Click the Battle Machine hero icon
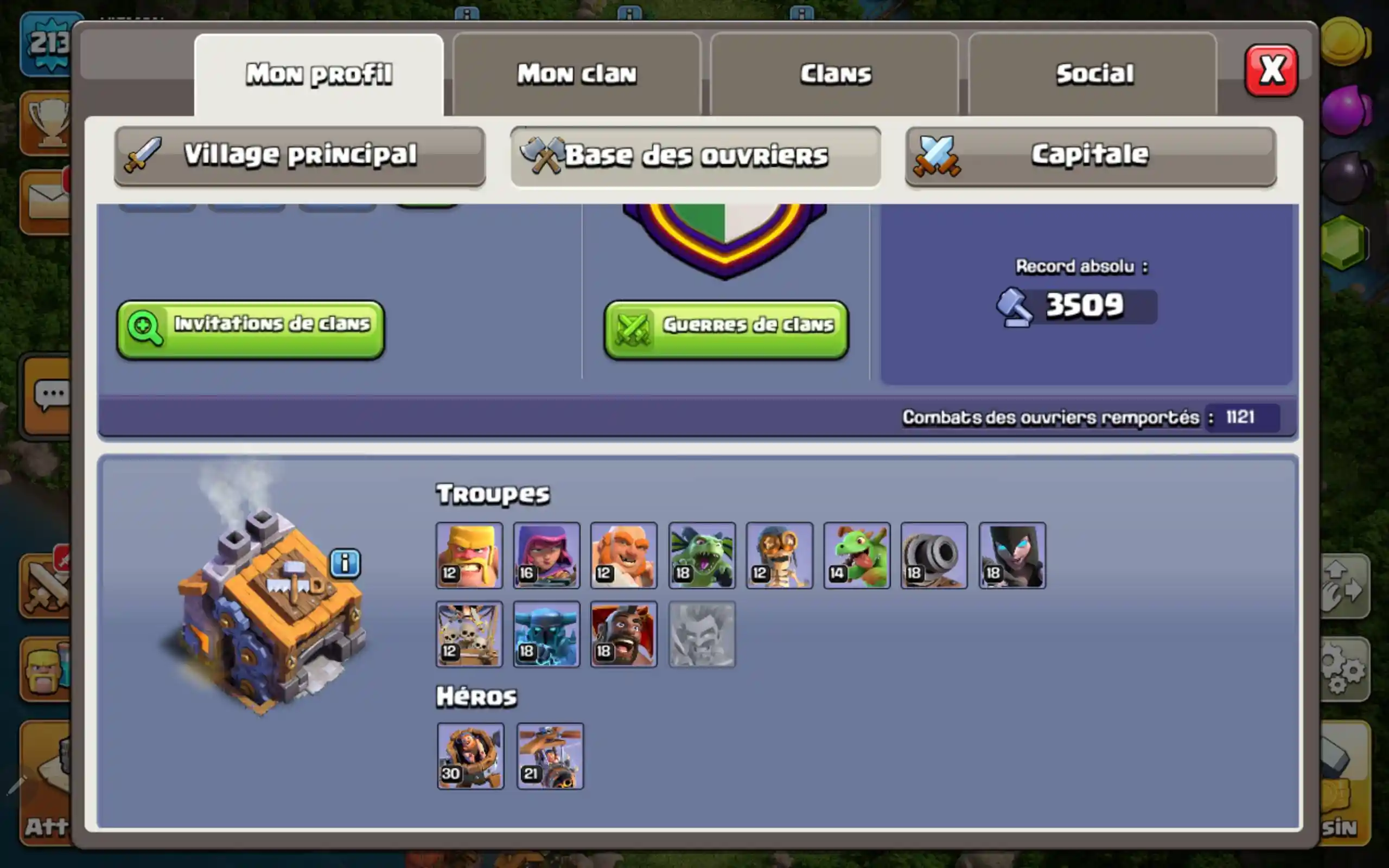The width and height of the screenshot is (1389, 868). pos(470,756)
